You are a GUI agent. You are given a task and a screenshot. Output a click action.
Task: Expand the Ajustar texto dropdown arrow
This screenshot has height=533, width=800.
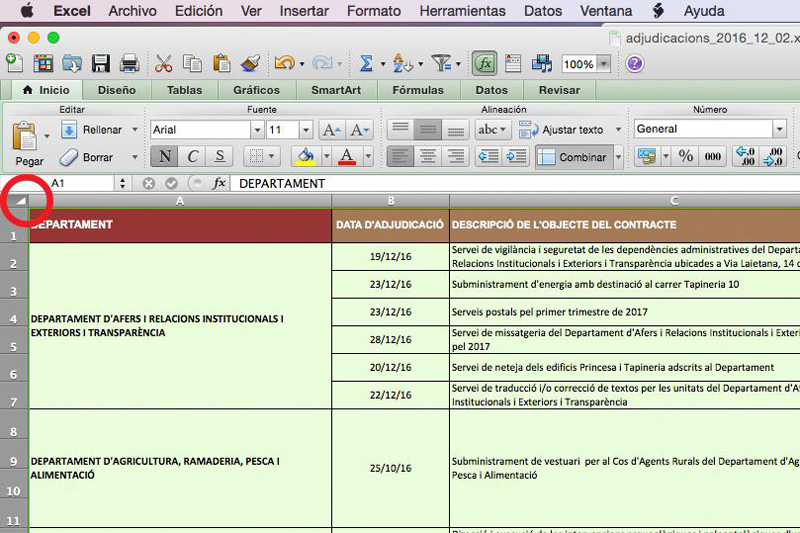[x=618, y=130]
